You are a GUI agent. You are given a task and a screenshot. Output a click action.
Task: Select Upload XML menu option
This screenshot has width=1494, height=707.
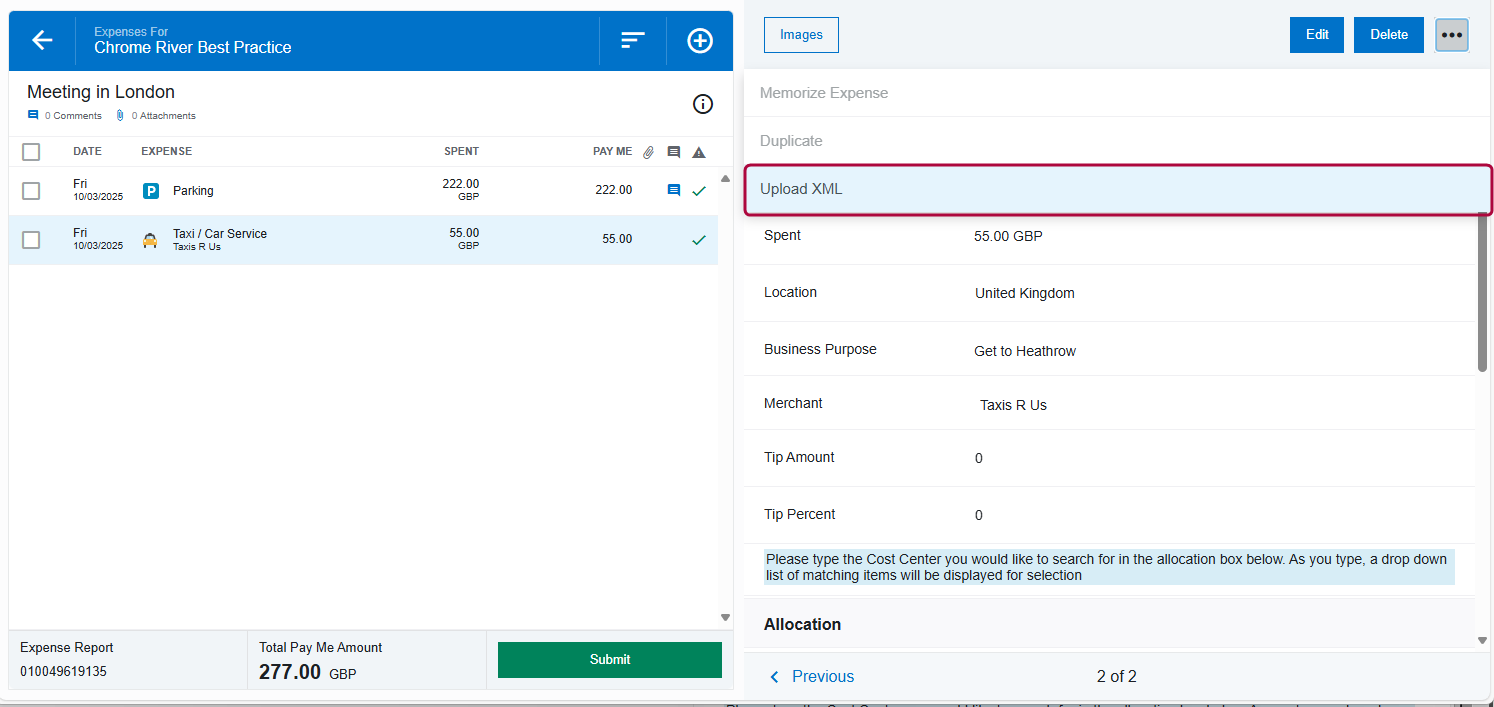tap(1117, 189)
